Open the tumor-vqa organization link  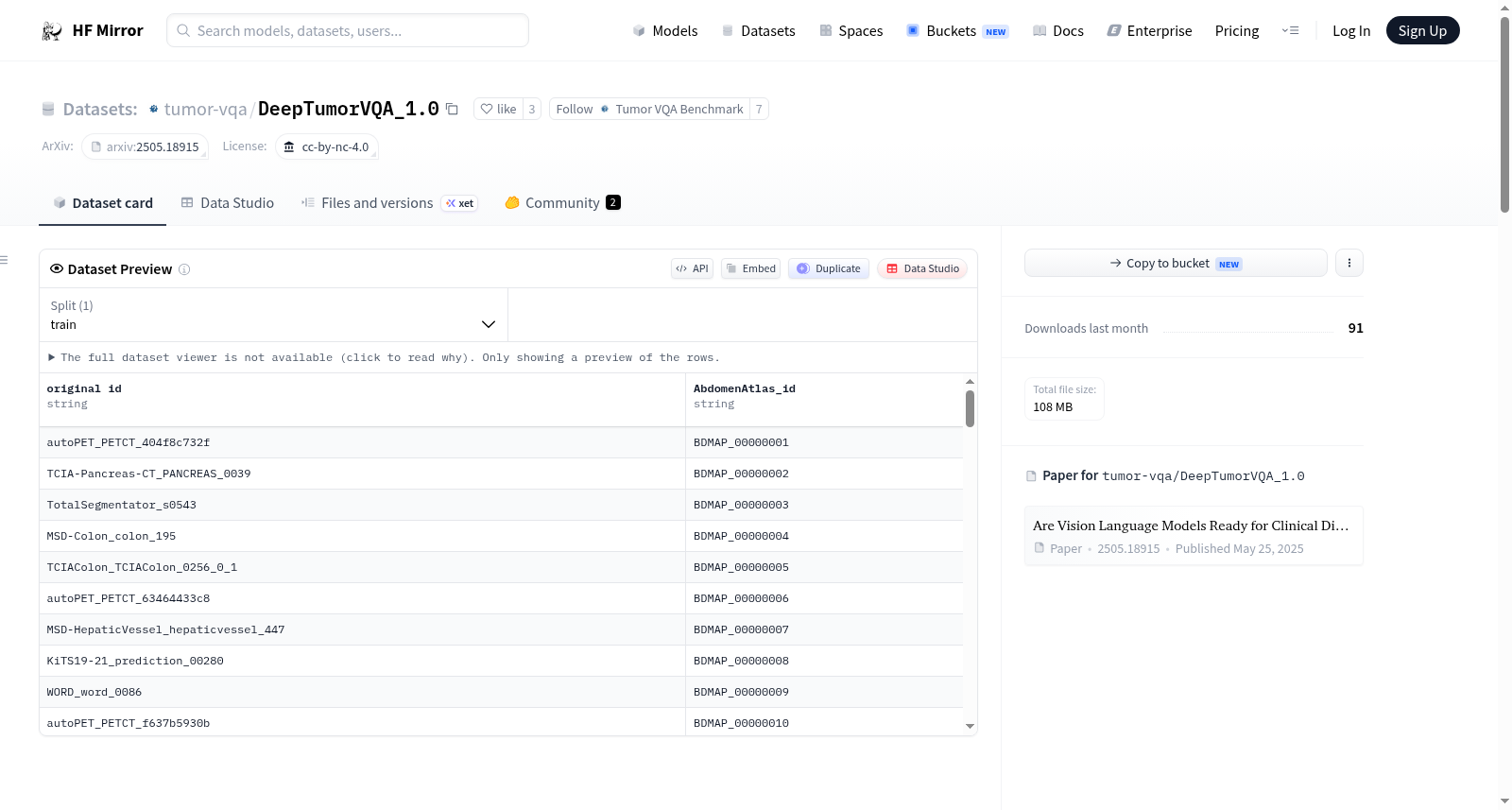205,110
